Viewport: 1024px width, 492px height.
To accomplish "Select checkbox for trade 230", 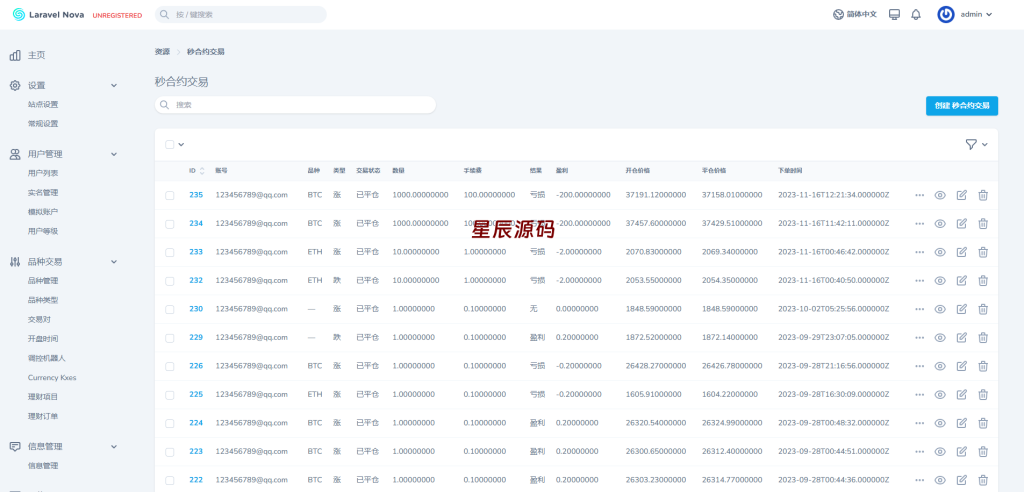I will pos(170,310).
